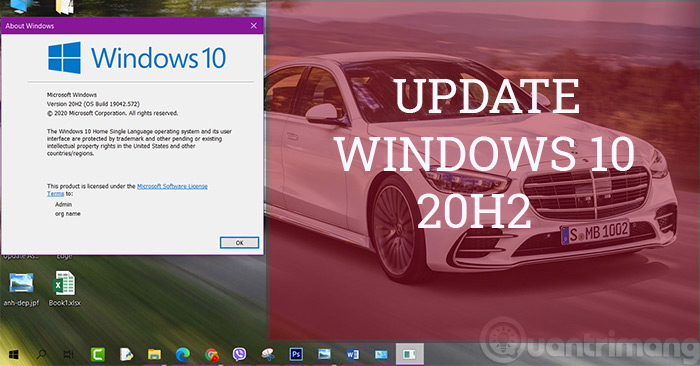Image resolution: width=700 pixels, height=366 pixels.
Task: Click the 'UPDATE' heading on banner
Action: (487, 96)
